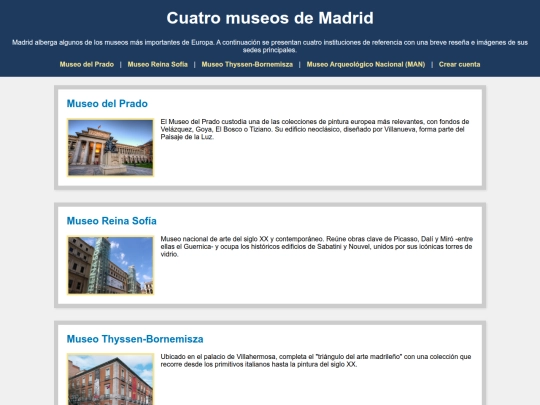
Task: Click the paragraph beginning 'El Museo del Prado custodia'
Action: tap(315, 129)
